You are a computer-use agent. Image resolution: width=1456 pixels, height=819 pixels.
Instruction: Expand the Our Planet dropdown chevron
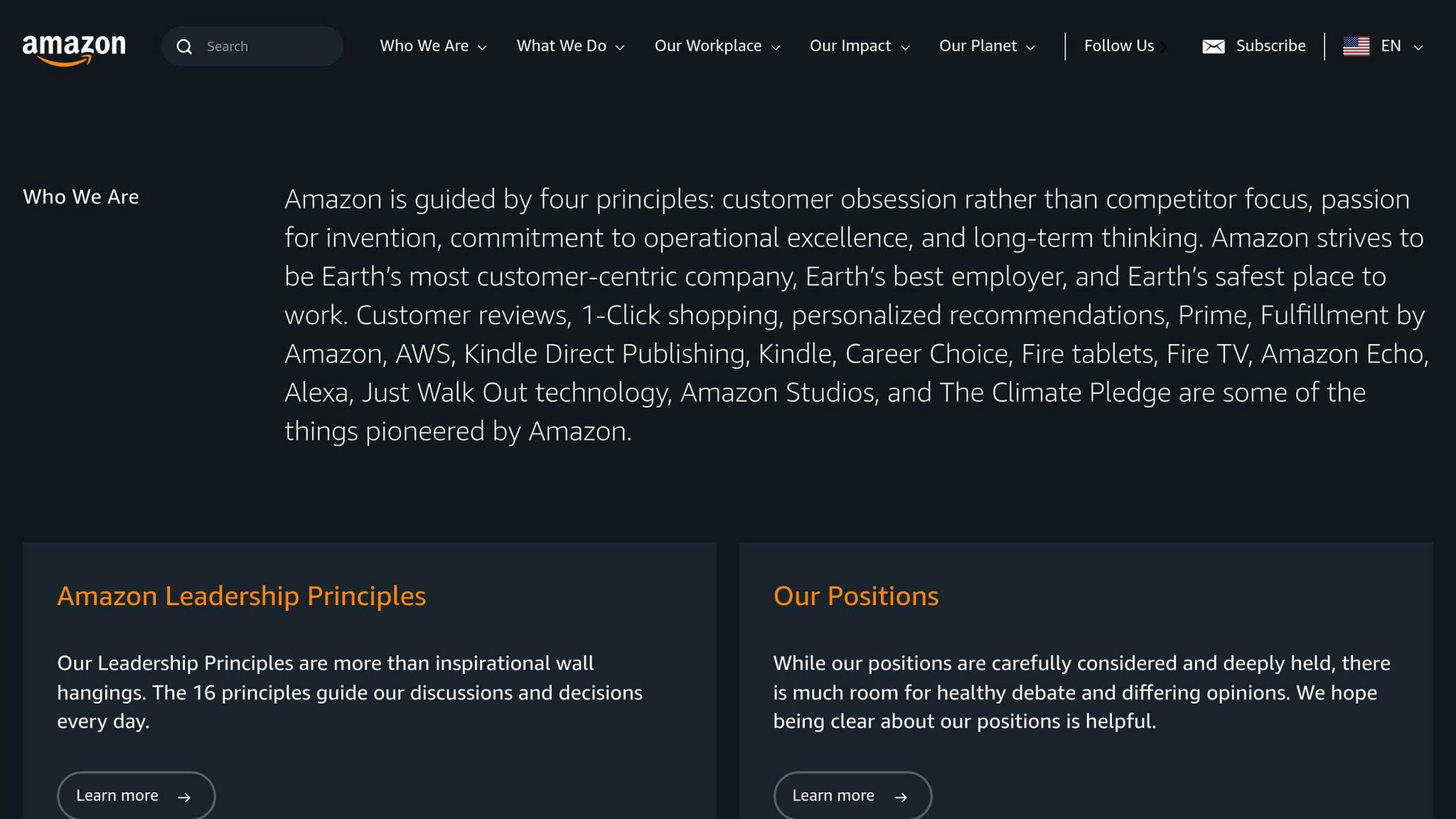[1032, 47]
